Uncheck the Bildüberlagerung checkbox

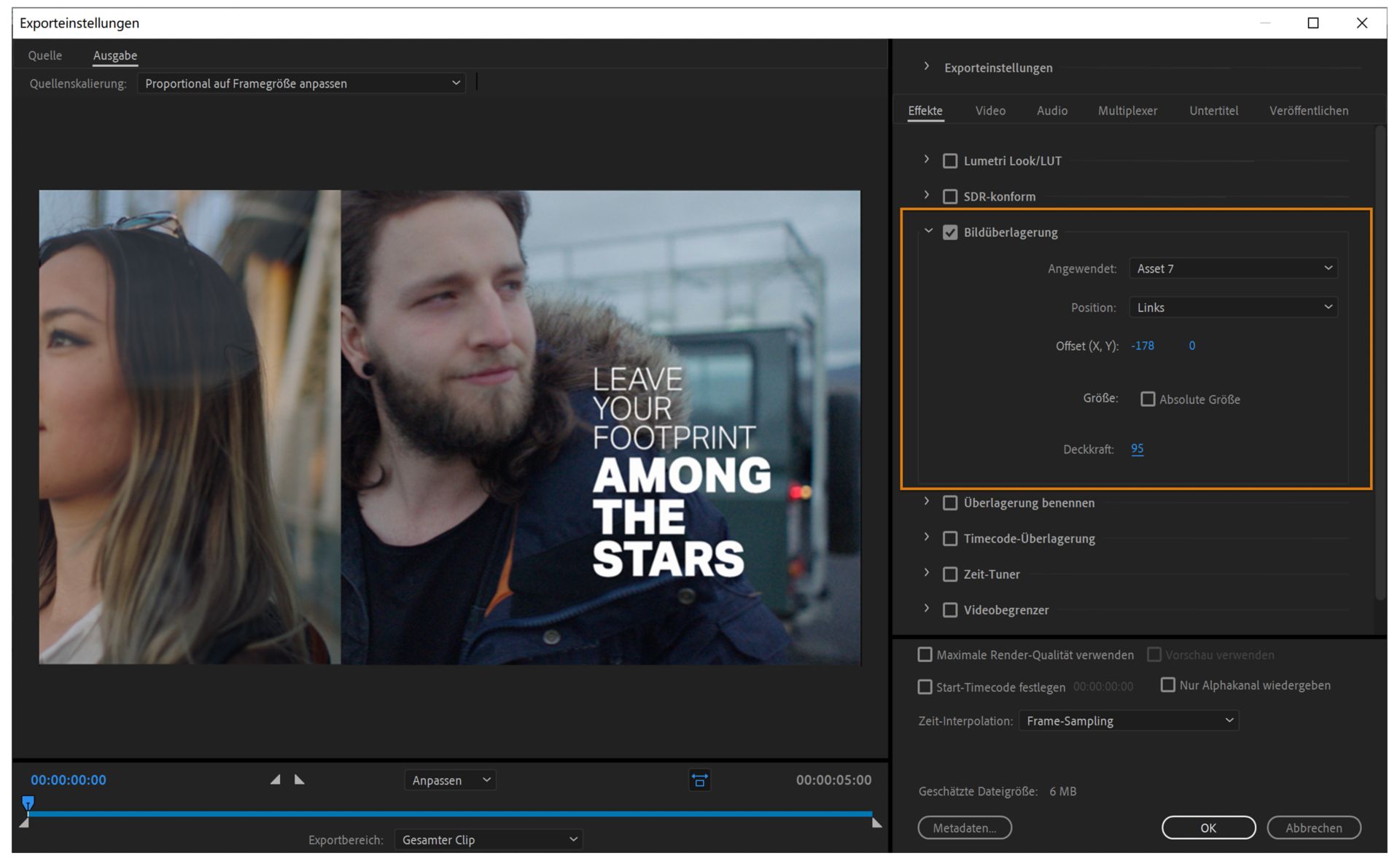coord(950,233)
